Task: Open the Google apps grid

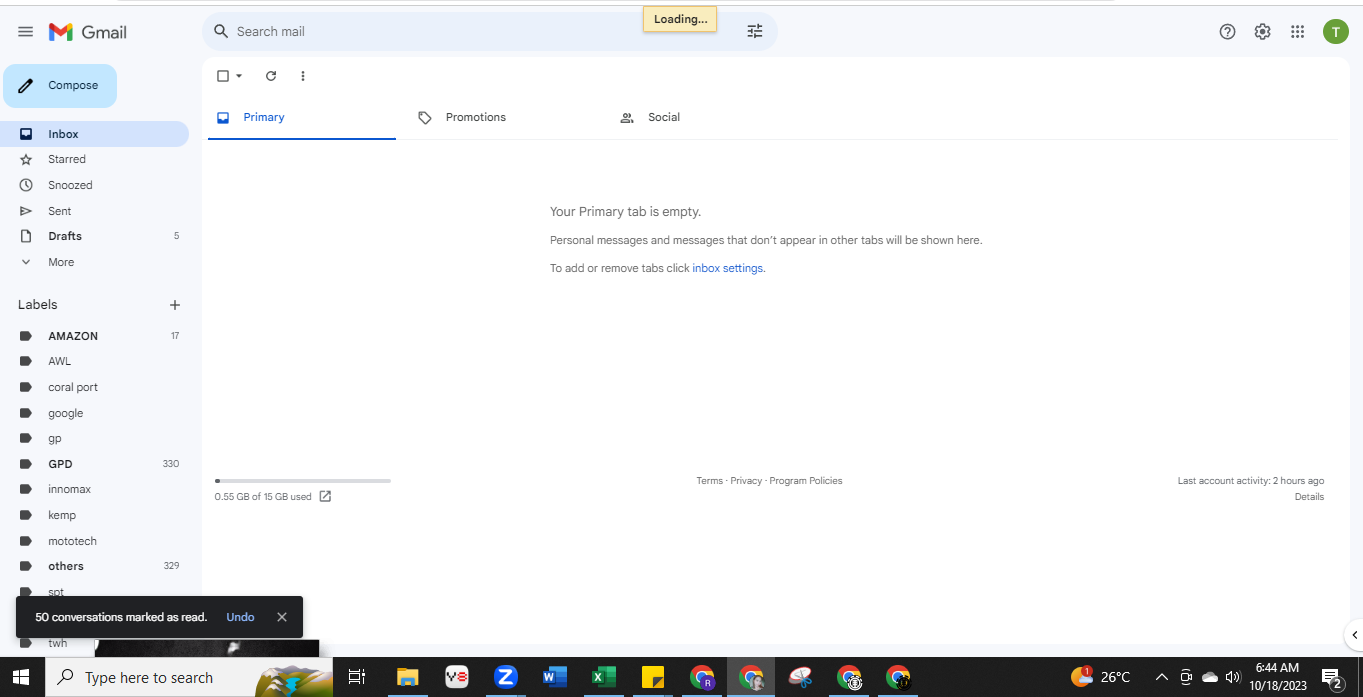Action: coord(1297,32)
